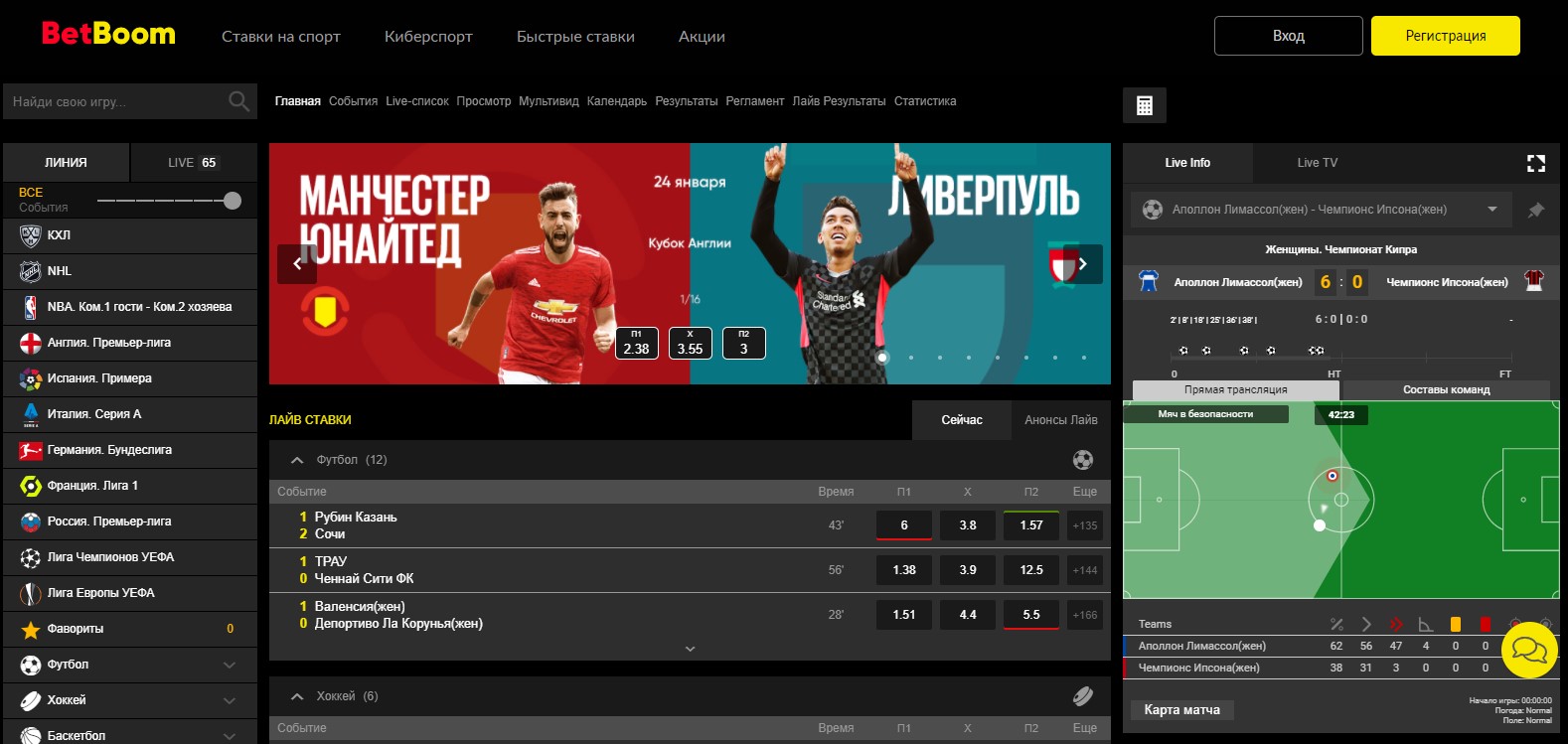Show next banner slide
The image size is (1568, 744).
[1083, 264]
